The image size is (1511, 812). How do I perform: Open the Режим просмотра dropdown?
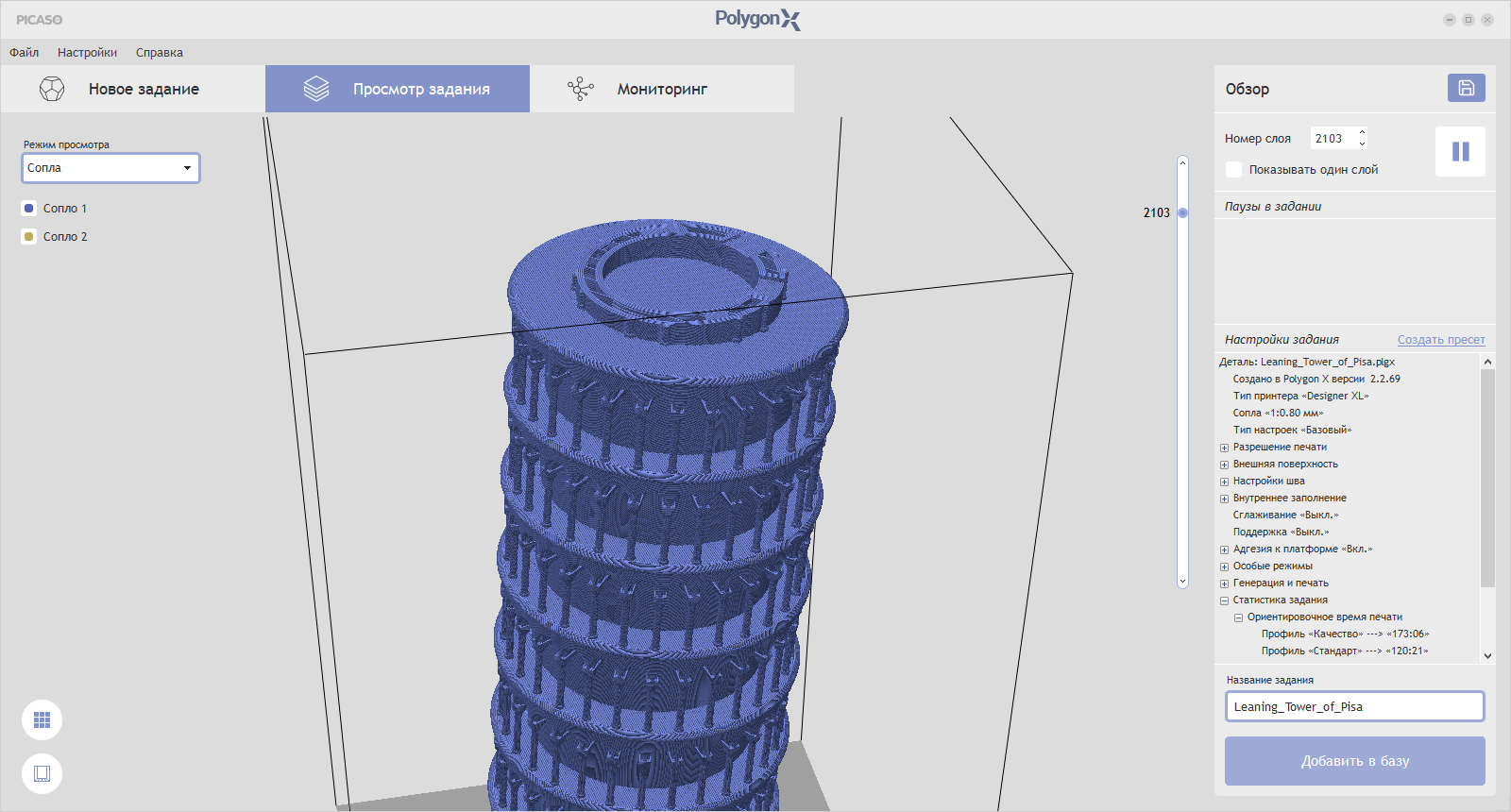(x=110, y=168)
